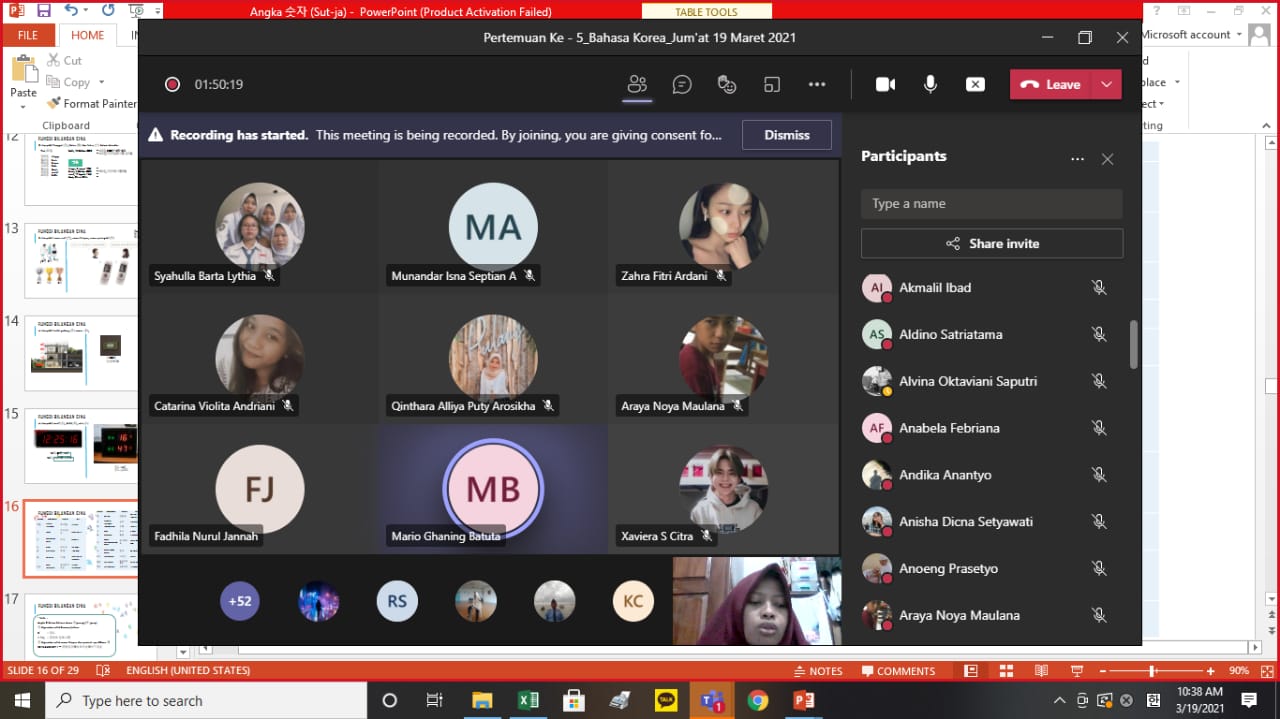Click Microsoft Teams taskbar icon
Image resolution: width=1280 pixels, height=719 pixels.
click(x=712, y=700)
